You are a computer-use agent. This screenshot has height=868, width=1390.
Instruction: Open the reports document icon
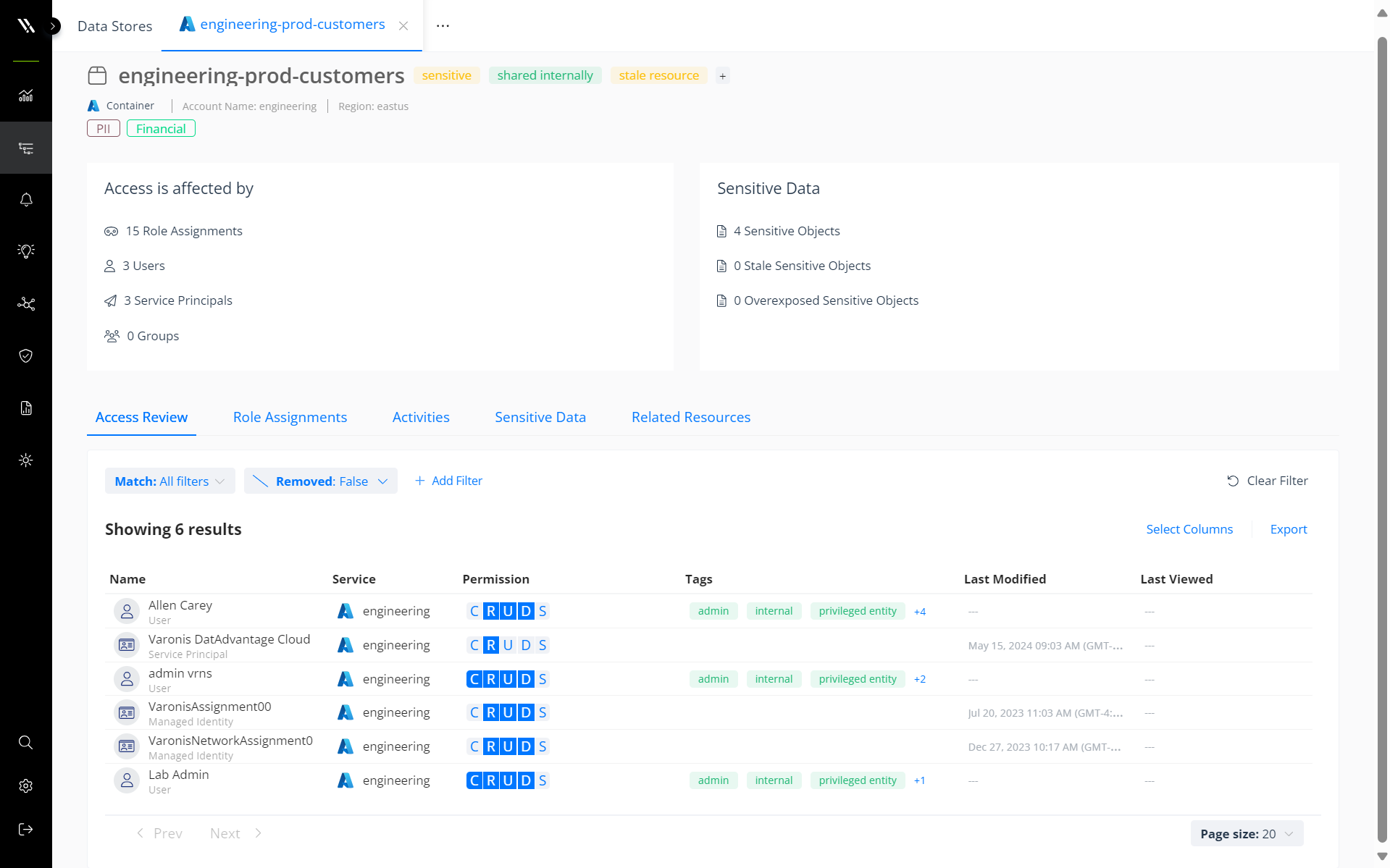pos(26,408)
